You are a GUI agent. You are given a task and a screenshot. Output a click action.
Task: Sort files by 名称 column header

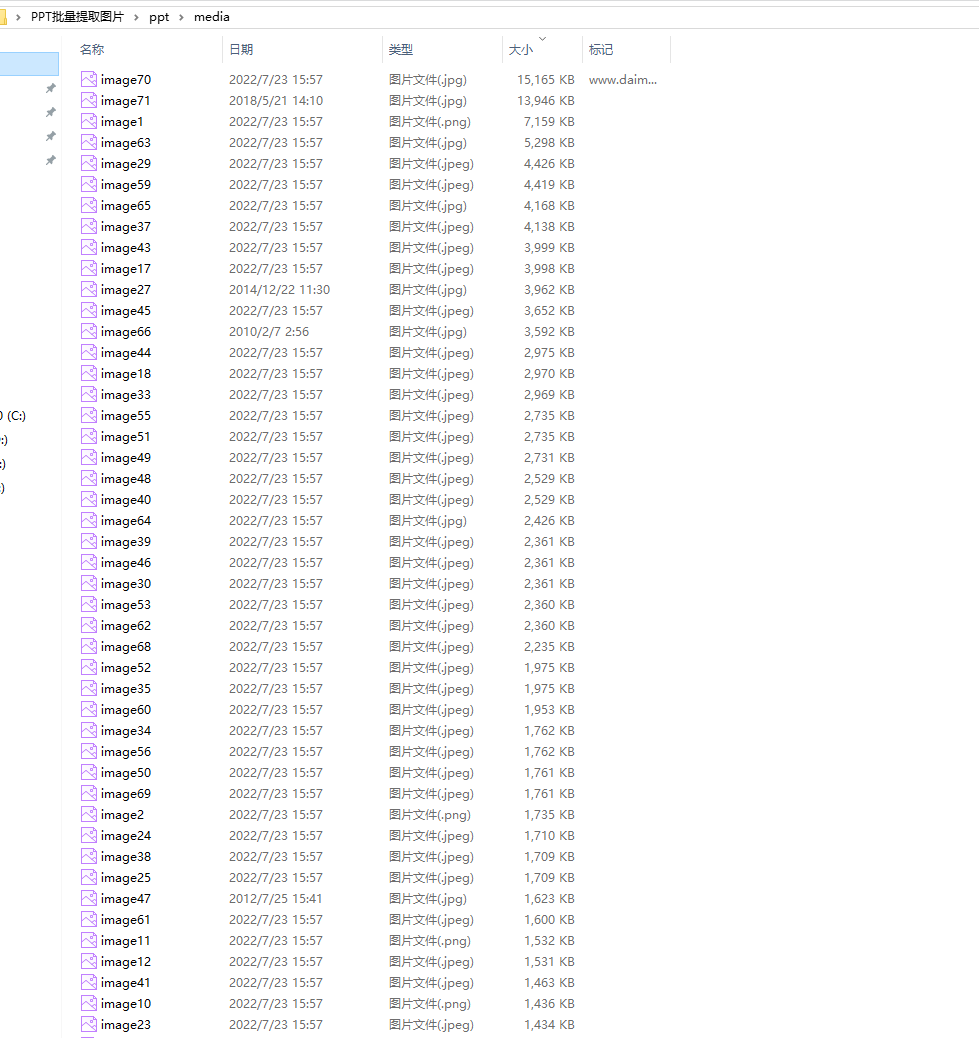click(x=92, y=50)
